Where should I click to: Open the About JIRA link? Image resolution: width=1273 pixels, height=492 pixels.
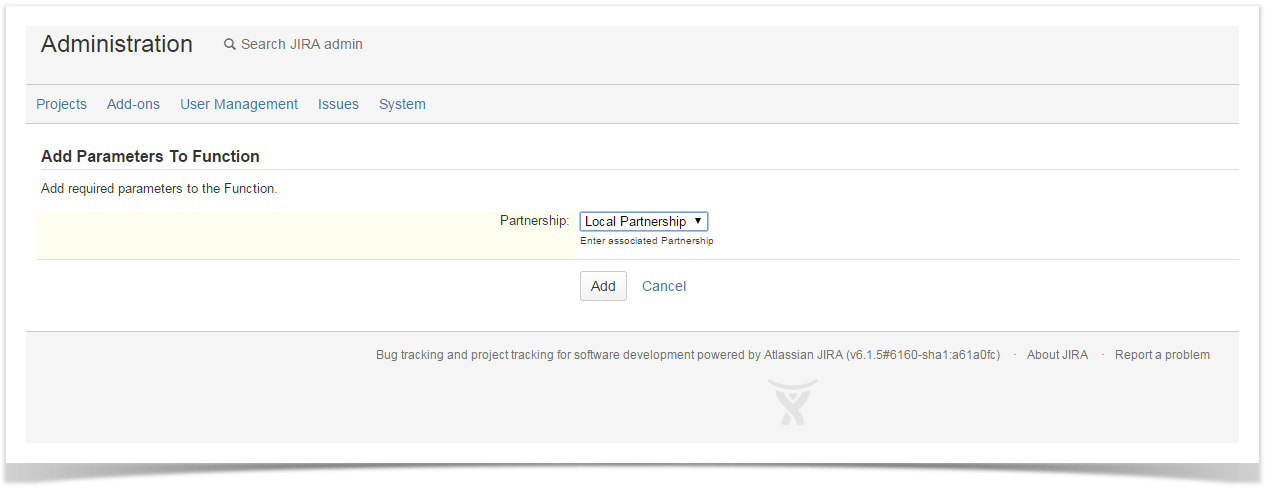1057,355
